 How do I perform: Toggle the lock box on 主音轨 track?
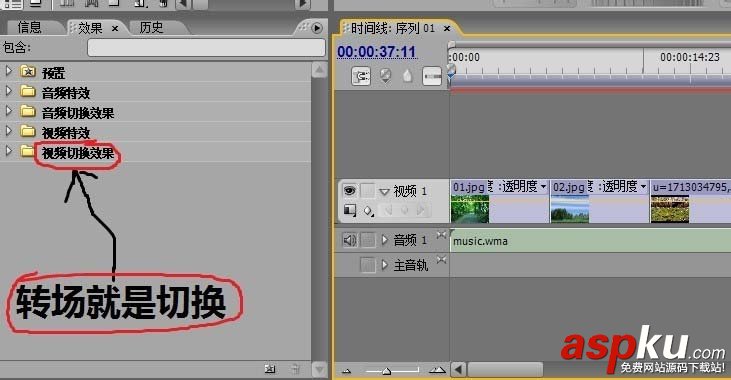(x=367, y=265)
